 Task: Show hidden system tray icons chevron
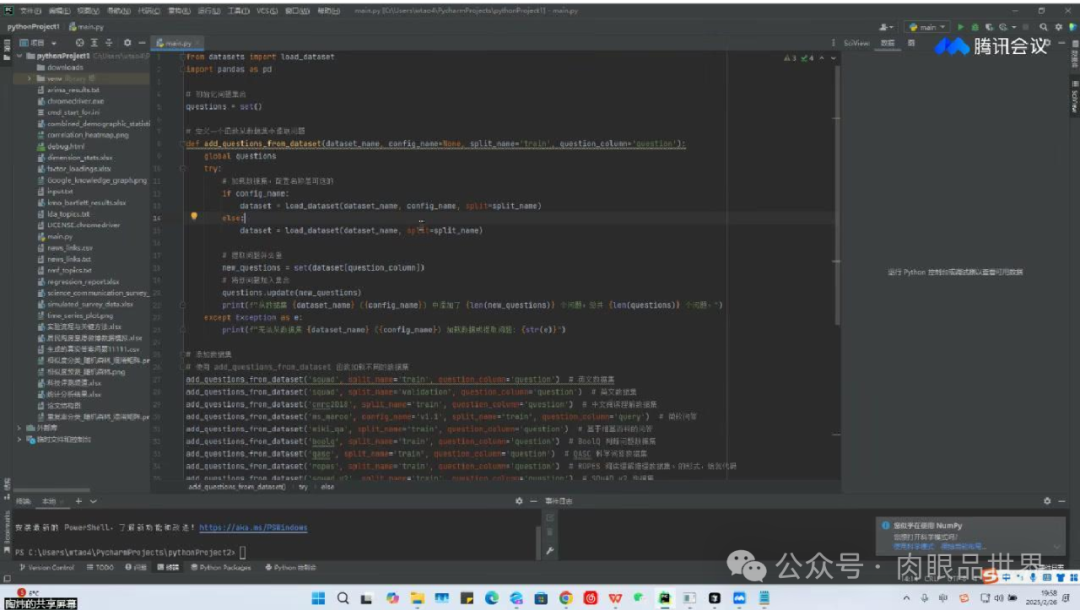(906, 598)
